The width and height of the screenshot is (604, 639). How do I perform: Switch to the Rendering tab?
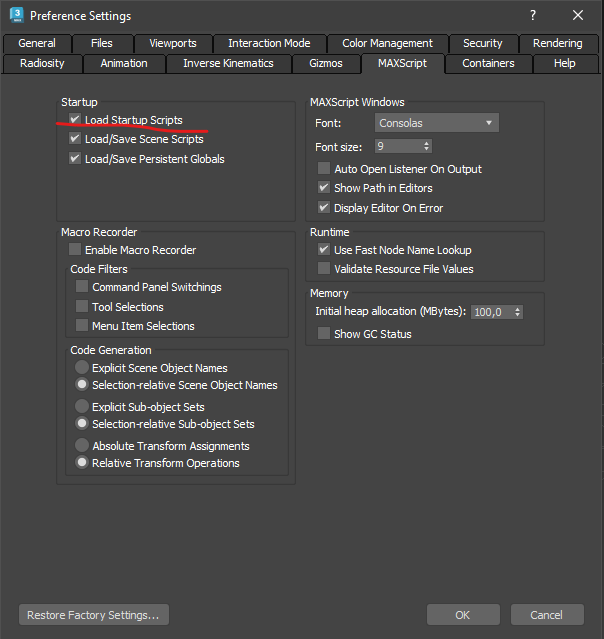coord(558,43)
